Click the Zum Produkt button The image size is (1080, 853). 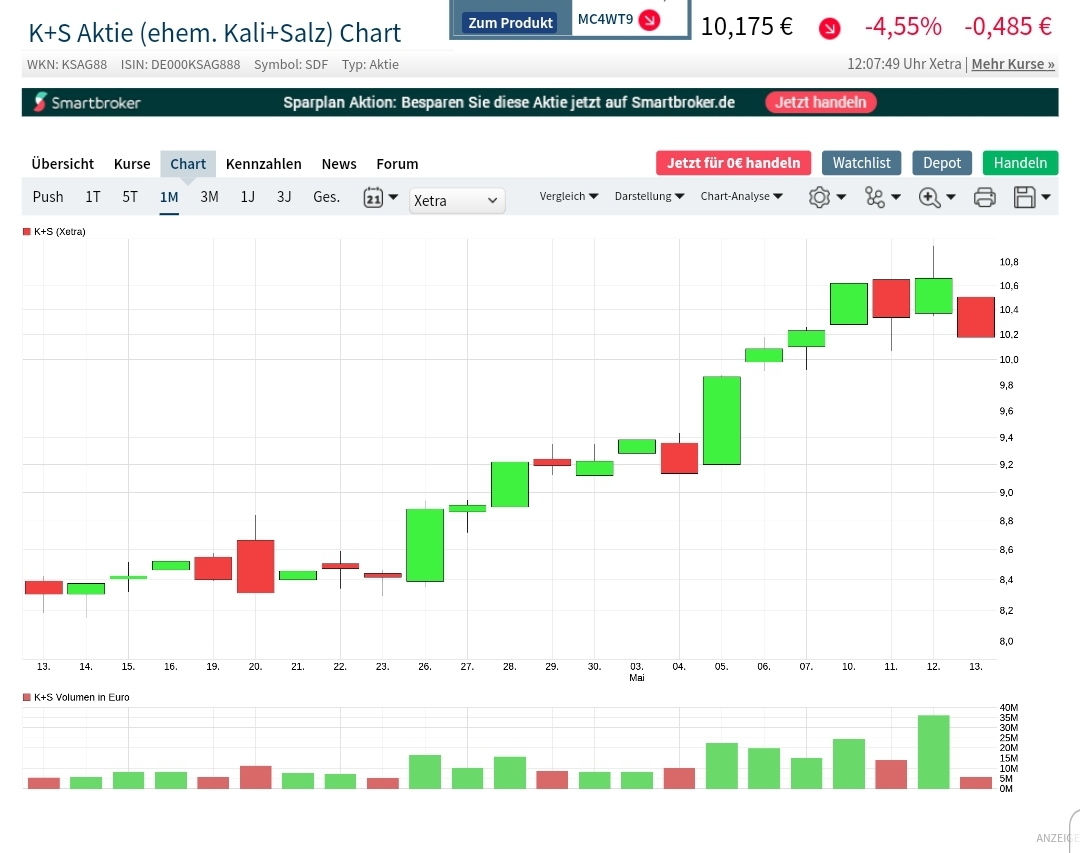[x=510, y=23]
